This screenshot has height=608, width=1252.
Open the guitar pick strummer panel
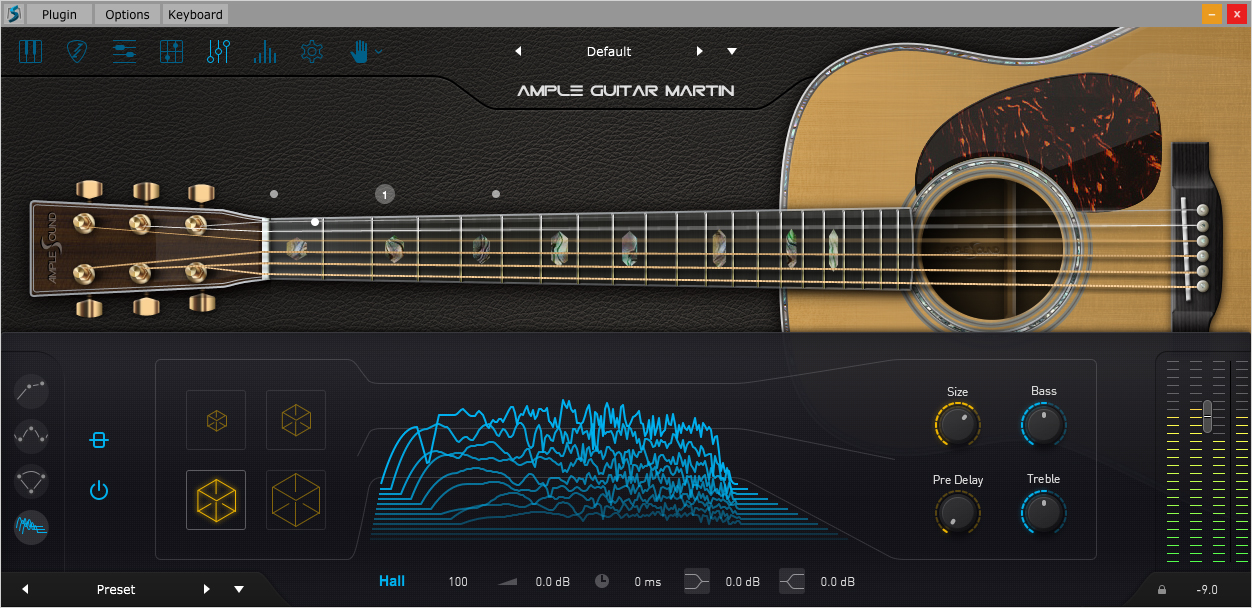click(77, 52)
